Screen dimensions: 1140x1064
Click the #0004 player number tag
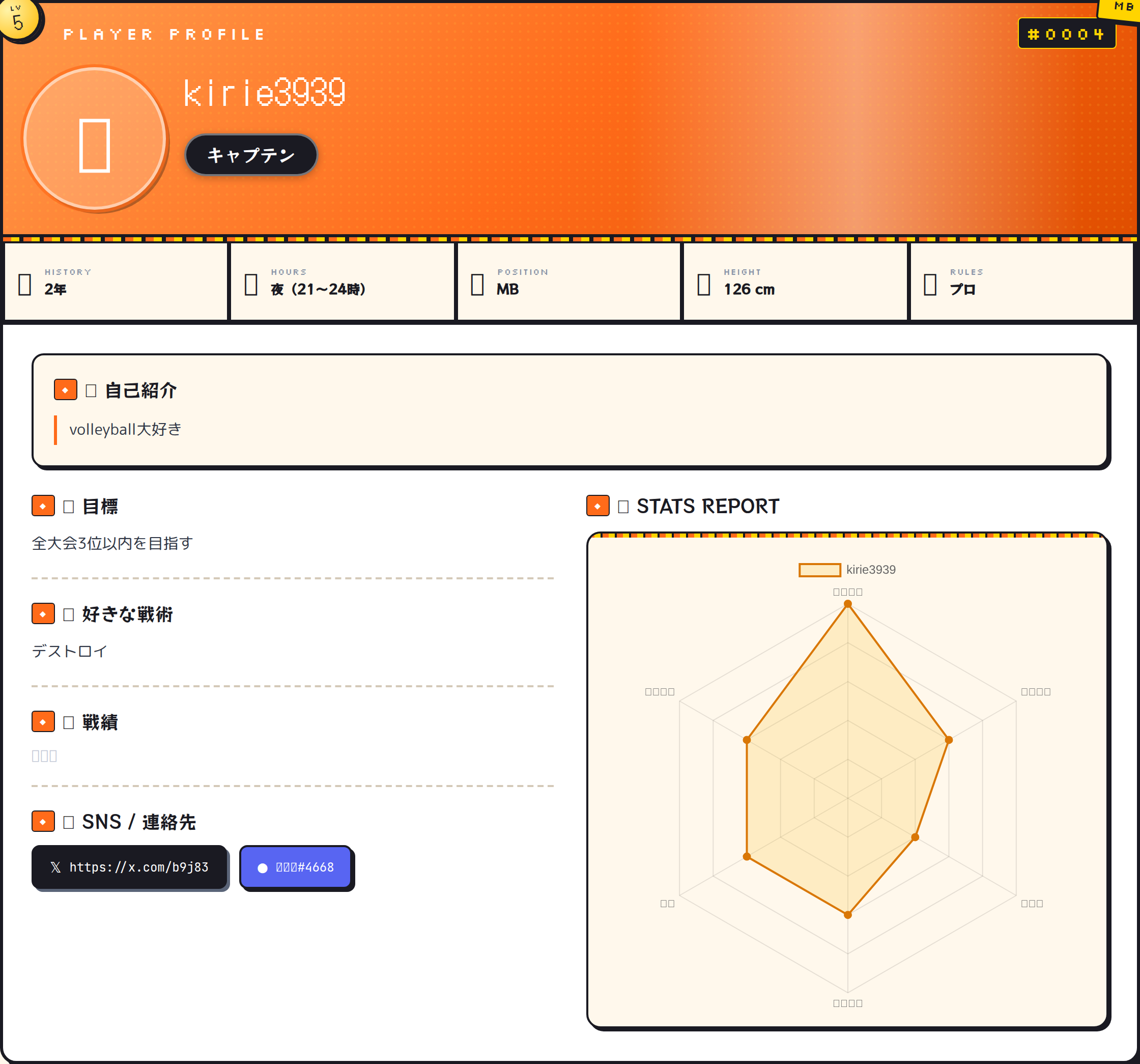coord(1066,34)
